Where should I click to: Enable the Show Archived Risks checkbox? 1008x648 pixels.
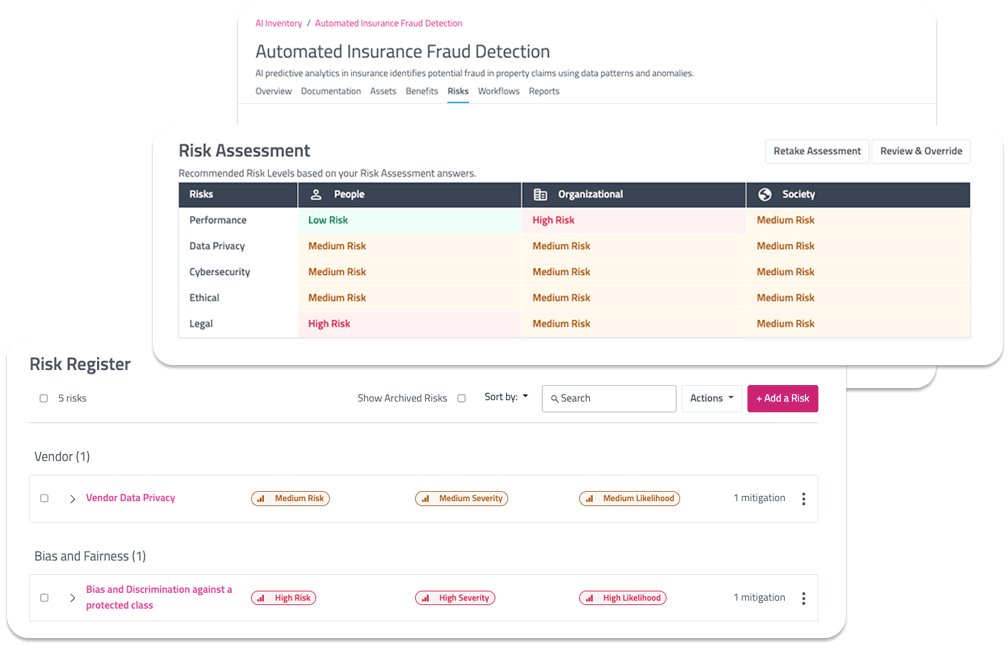click(461, 398)
